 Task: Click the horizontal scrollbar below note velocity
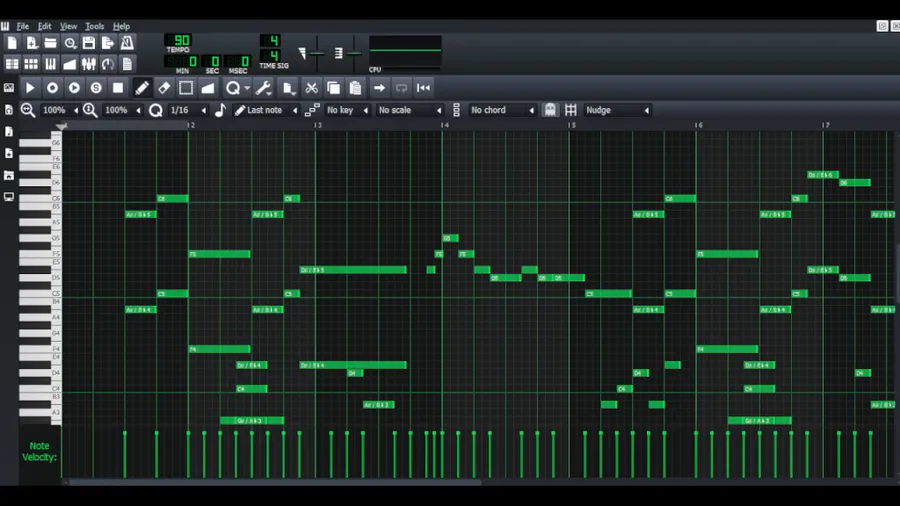point(276,482)
